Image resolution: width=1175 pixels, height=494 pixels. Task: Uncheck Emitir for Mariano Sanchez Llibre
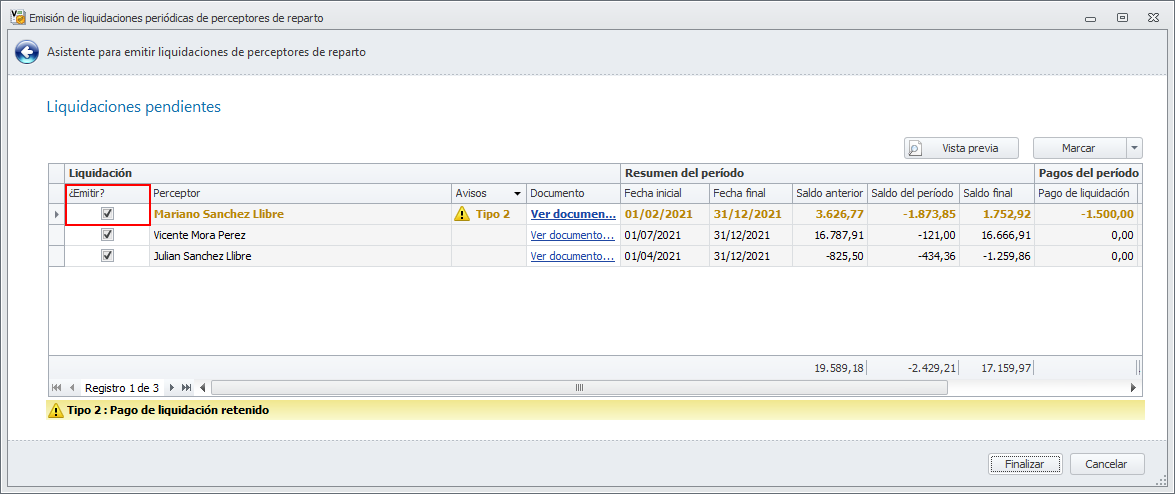(107, 214)
